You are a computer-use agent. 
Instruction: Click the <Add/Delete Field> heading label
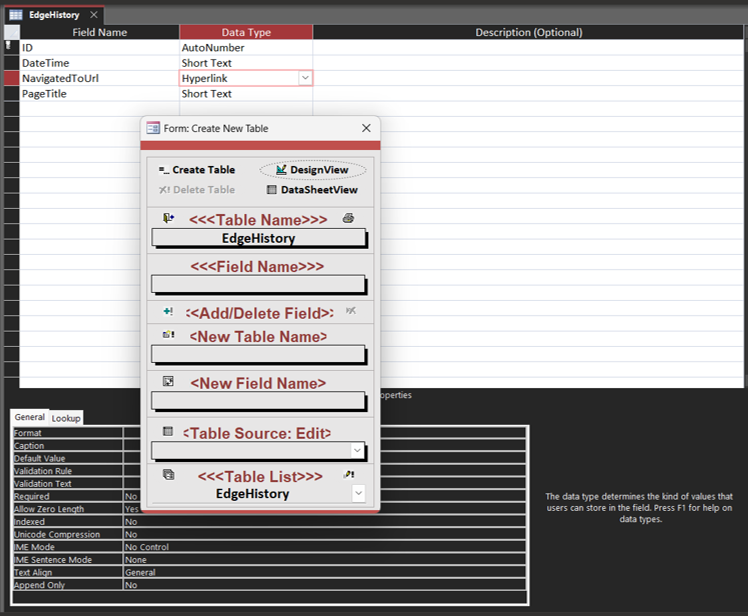[x=260, y=313]
